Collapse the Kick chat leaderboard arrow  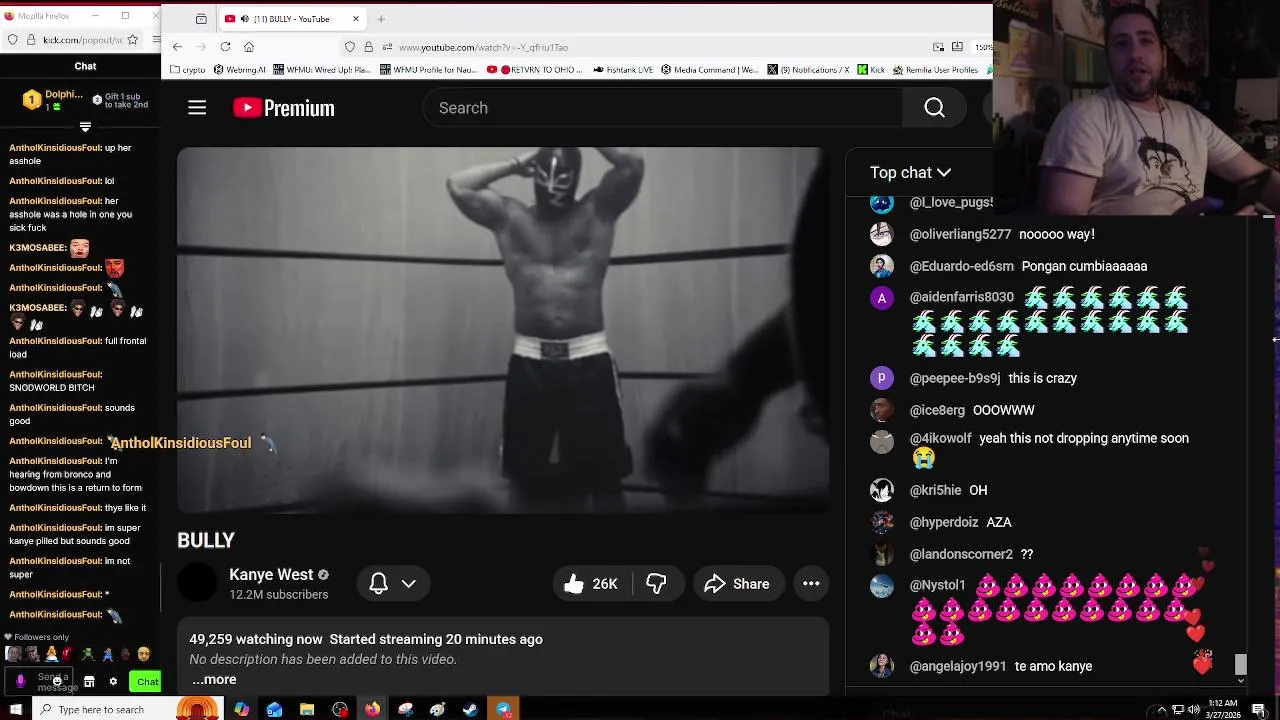tap(85, 127)
